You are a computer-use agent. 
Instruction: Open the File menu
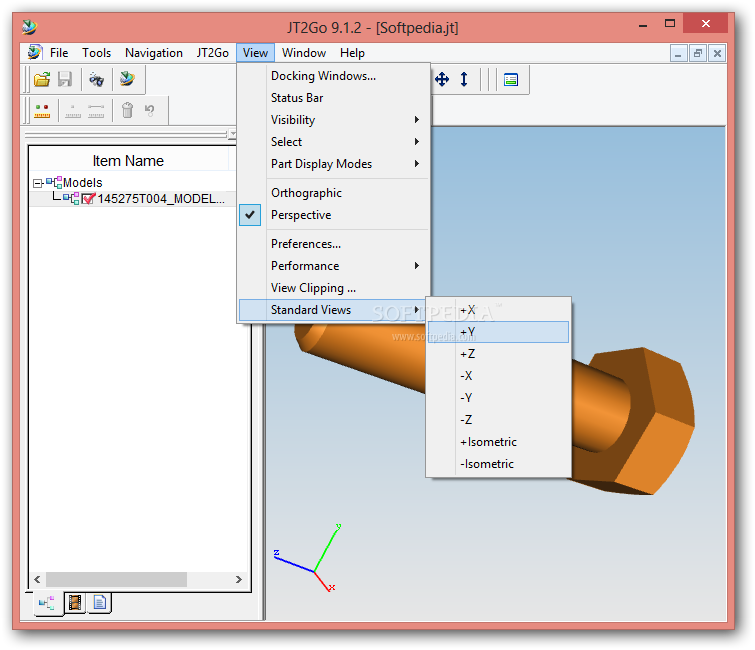[x=59, y=53]
